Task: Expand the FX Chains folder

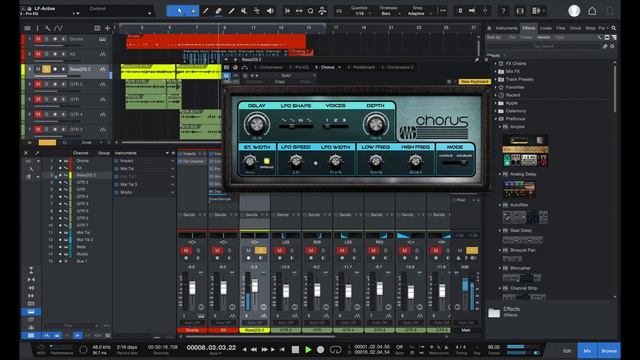Action: [496, 64]
